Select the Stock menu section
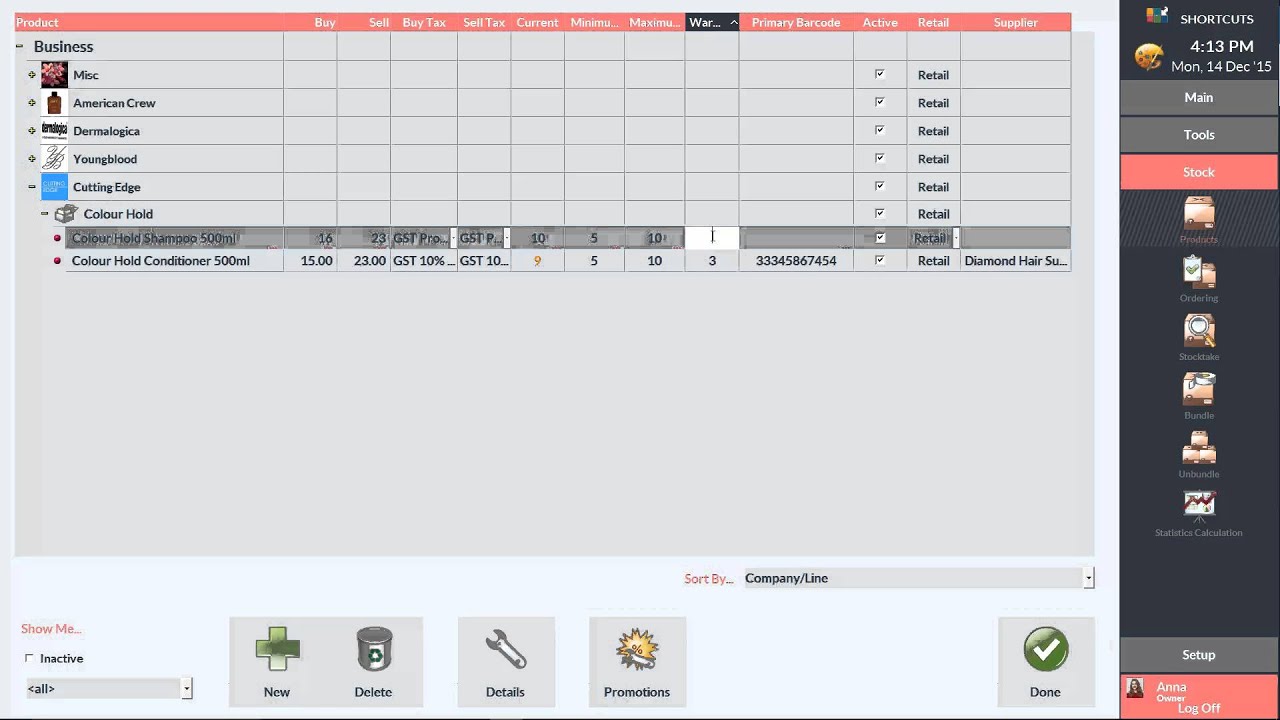 tap(1199, 172)
